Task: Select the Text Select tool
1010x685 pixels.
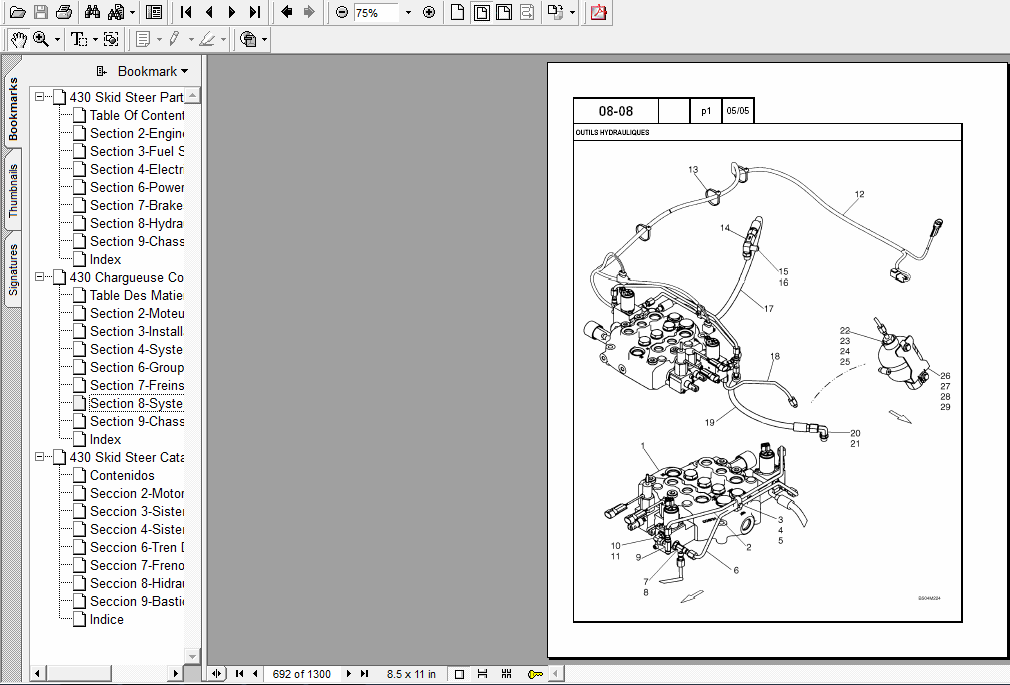Action: coord(79,39)
